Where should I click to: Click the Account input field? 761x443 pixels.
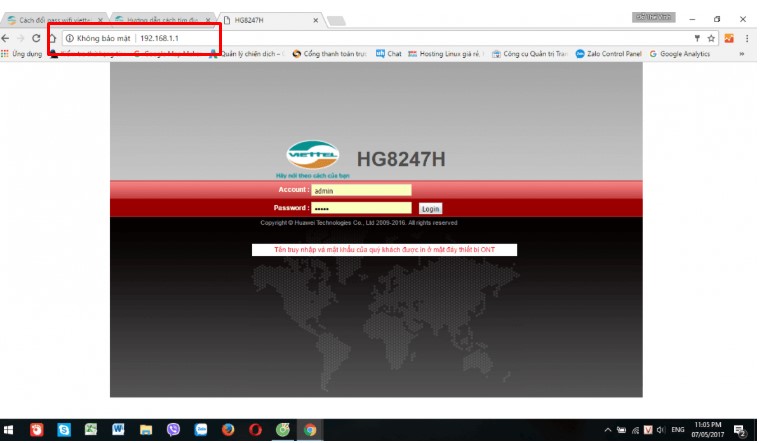click(x=361, y=190)
